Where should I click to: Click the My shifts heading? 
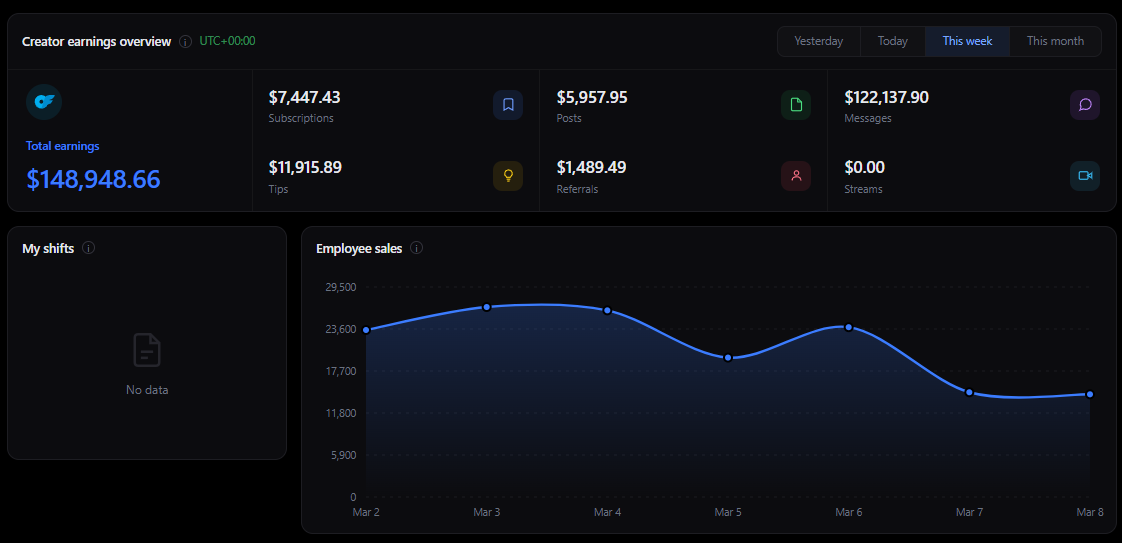click(x=48, y=248)
